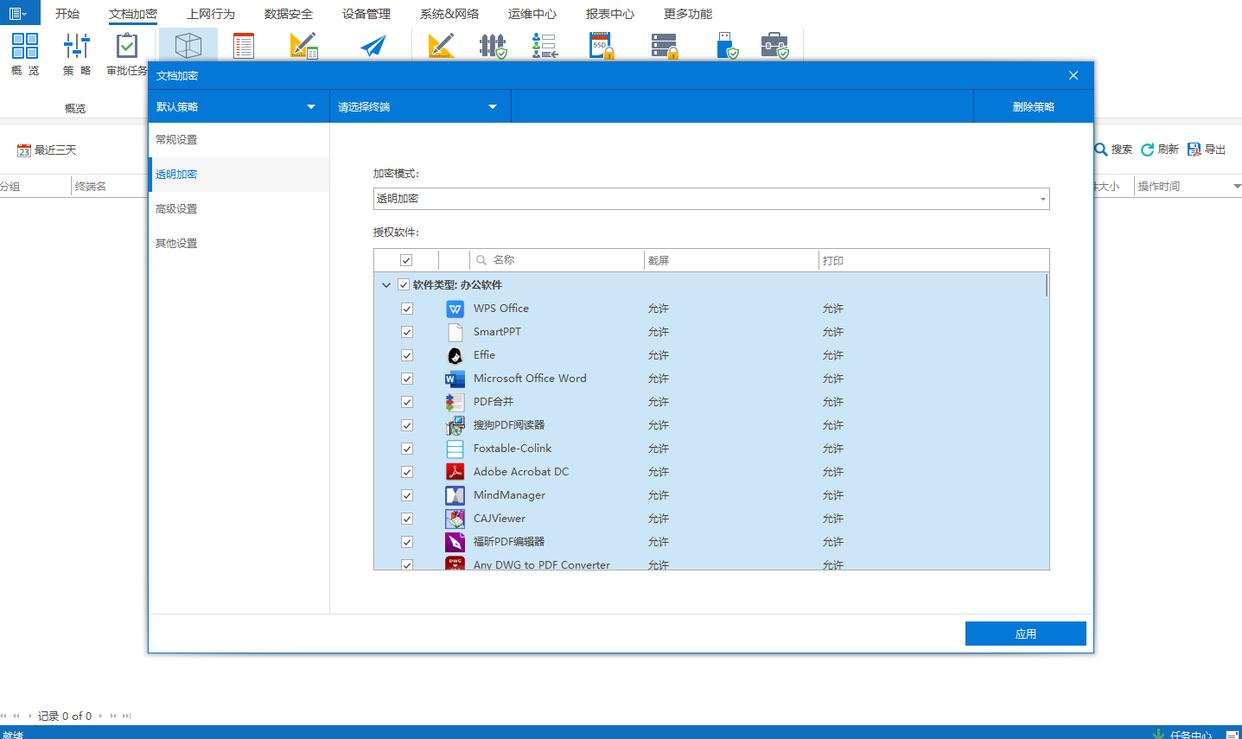Collapse the 软件类型: 办公软件 group
This screenshot has height=739, width=1242.
click(x=386, y=285)
